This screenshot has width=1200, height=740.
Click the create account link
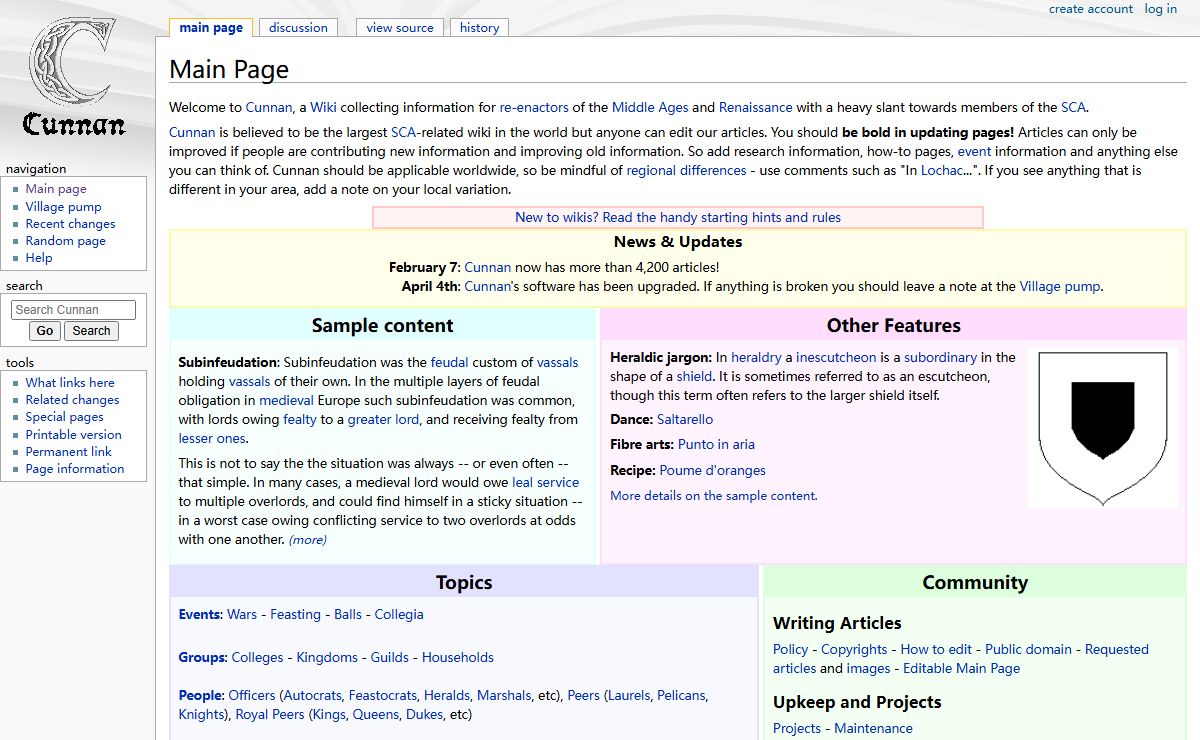(x=1091, y=9)
